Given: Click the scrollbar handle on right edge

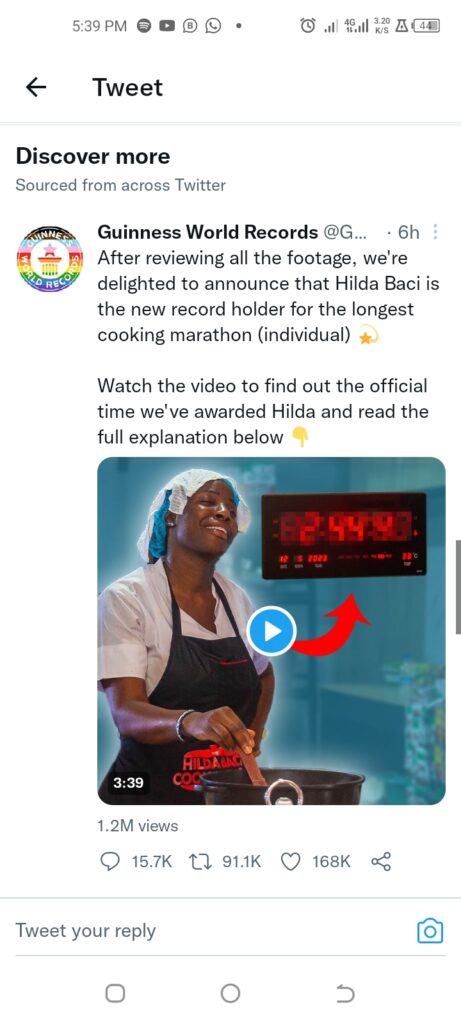Looking at the screenshot, I should pos(458,586).
